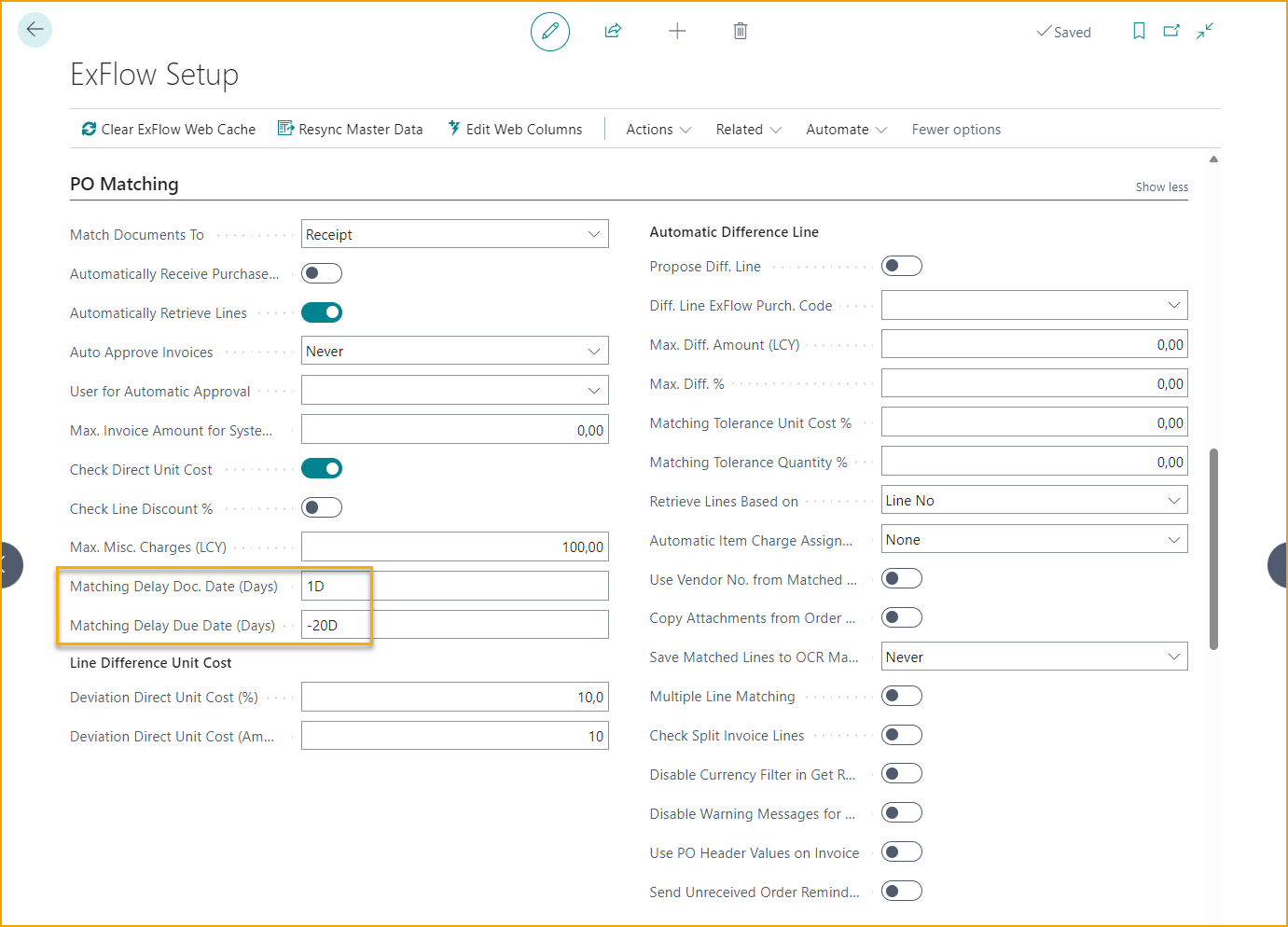The width and height of the screenshot is (1288, 927).
Task: Toggle Disable Currency Filter in Get switch
Action: point(902,774)
